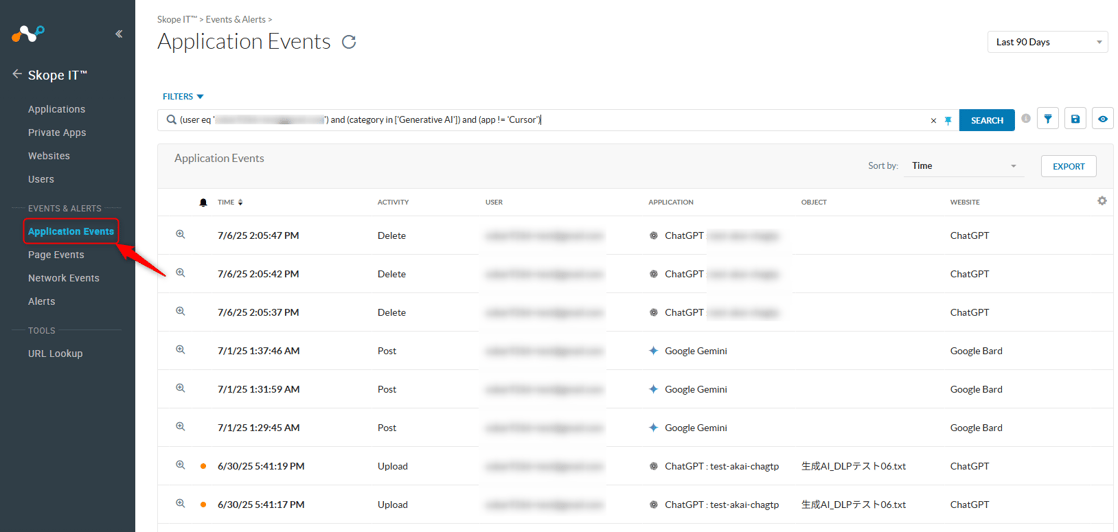Image resolution: width=1118 pixels, height=532 pixels.
Task: Sort by the TIME column header
Action: point(230,203)
